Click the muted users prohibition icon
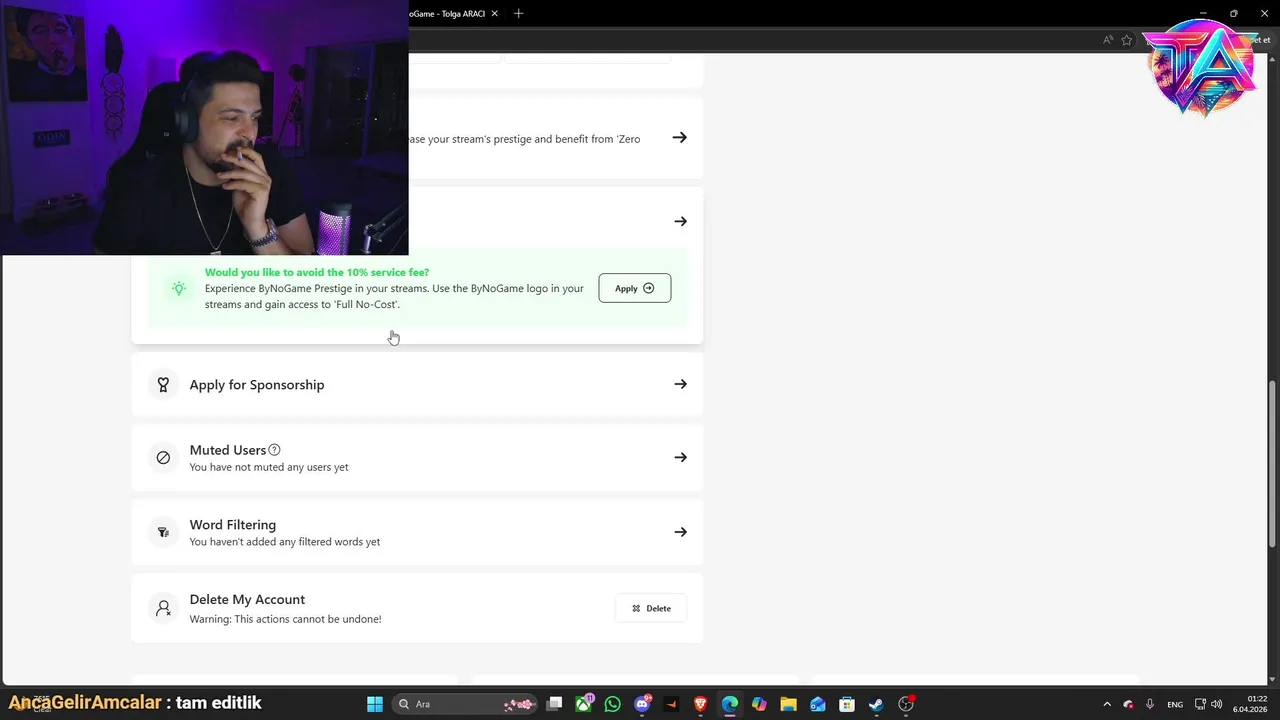The height and width of the screenshot is (720, 1280). click(163, 457)
